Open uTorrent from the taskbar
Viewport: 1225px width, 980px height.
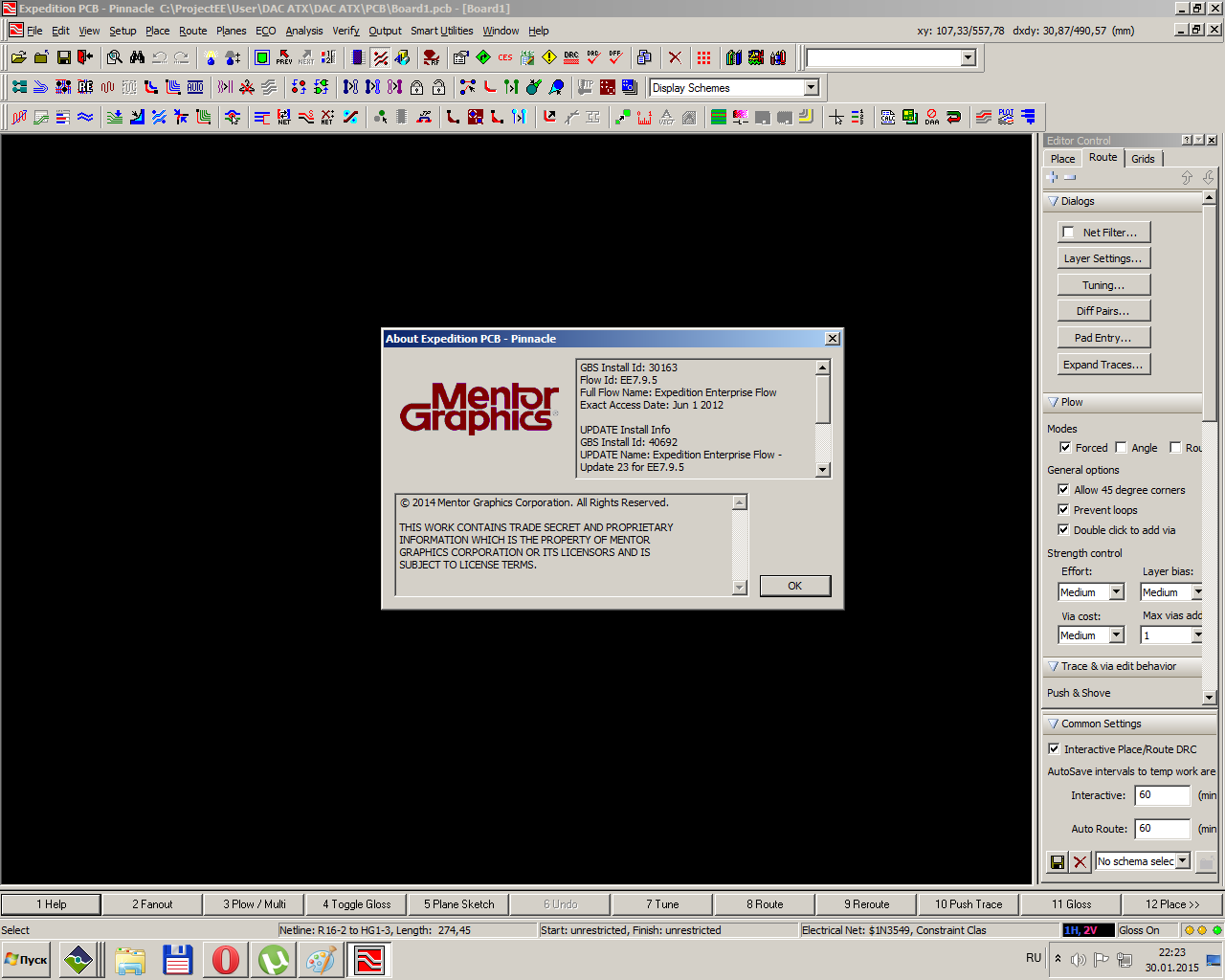(x=274, y=959)
